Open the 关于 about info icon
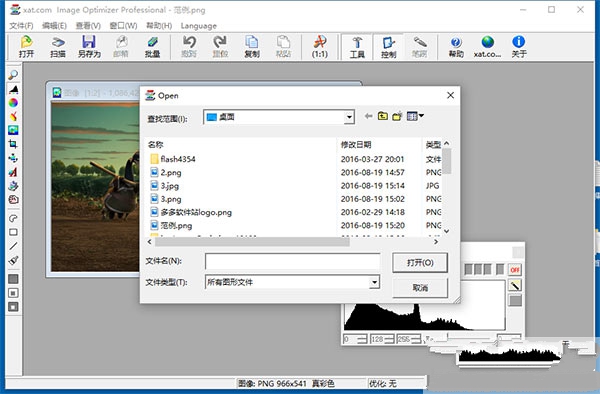Viewport: 600px width, 394px height. click(518, 47)
